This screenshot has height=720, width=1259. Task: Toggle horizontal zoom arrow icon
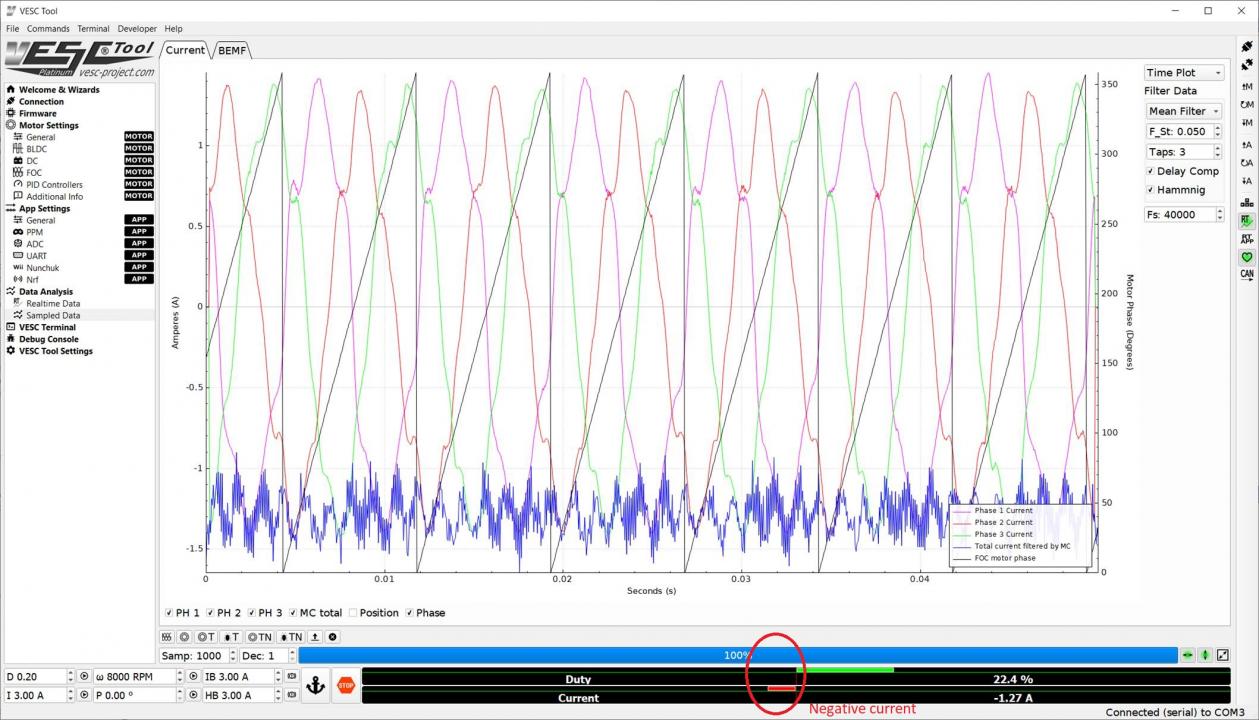tap(1188, 655)
